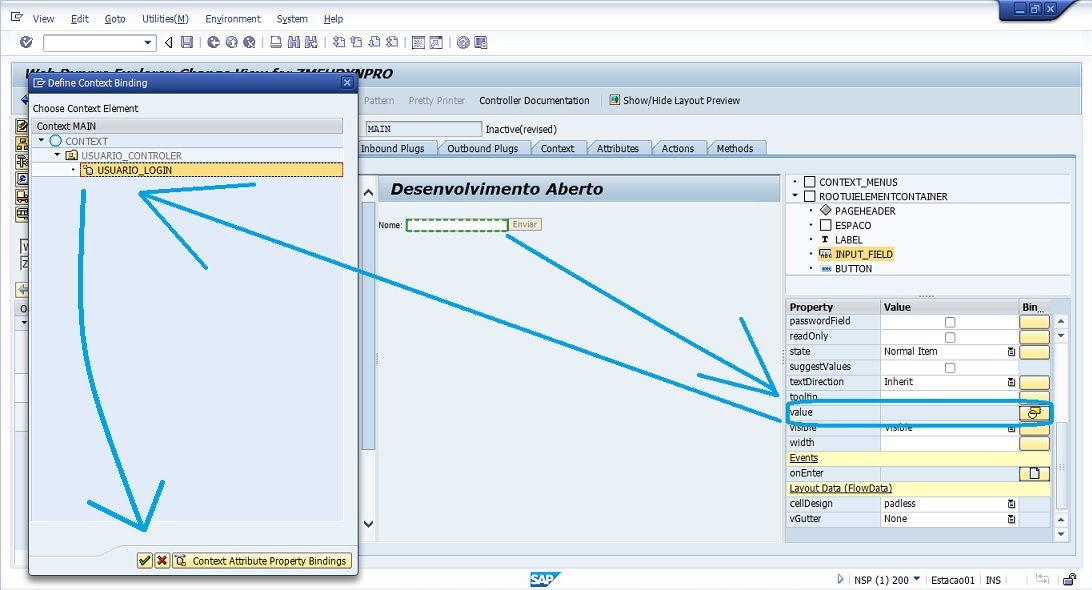
Task: Check the suggestValues checkbox
Action: [x=950, y=368]
